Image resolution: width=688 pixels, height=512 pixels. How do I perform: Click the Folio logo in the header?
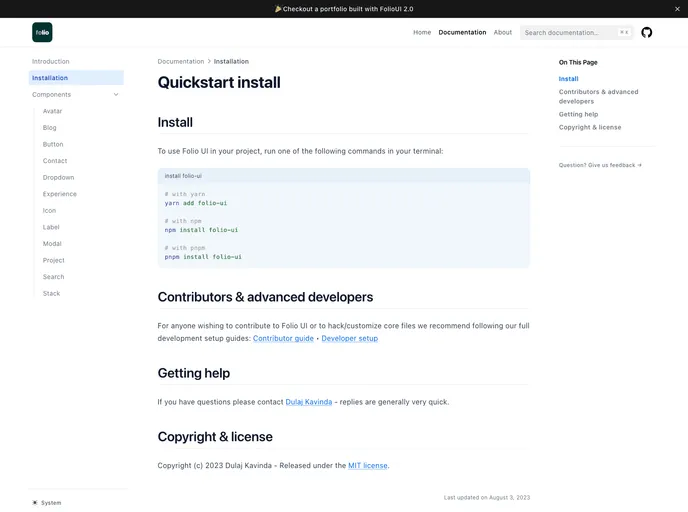pyautogui.click(x=42, y=32)
